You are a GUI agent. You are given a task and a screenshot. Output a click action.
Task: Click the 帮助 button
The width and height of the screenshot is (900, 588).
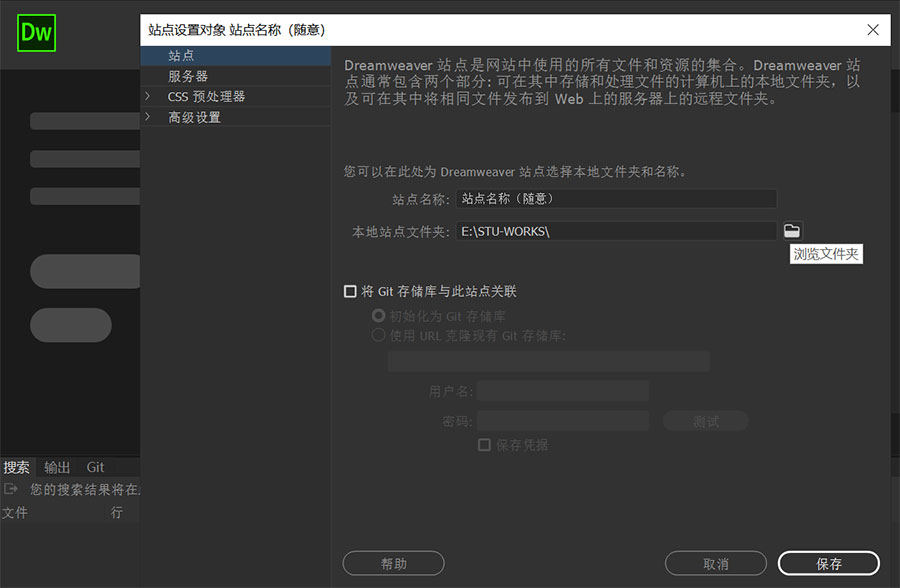(393, 564)
